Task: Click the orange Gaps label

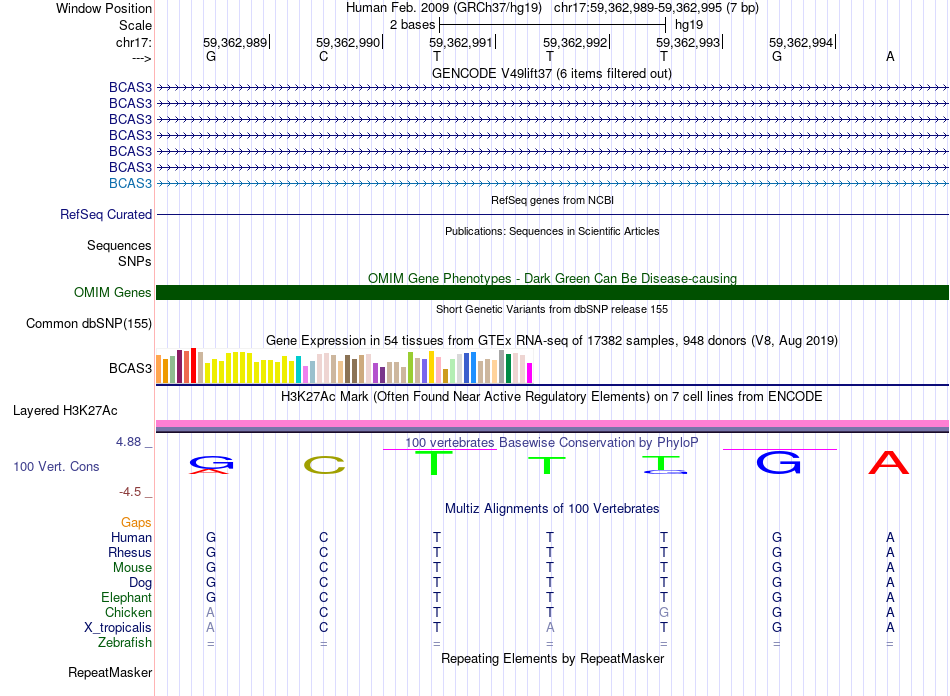Action: [x=136, y=522]
